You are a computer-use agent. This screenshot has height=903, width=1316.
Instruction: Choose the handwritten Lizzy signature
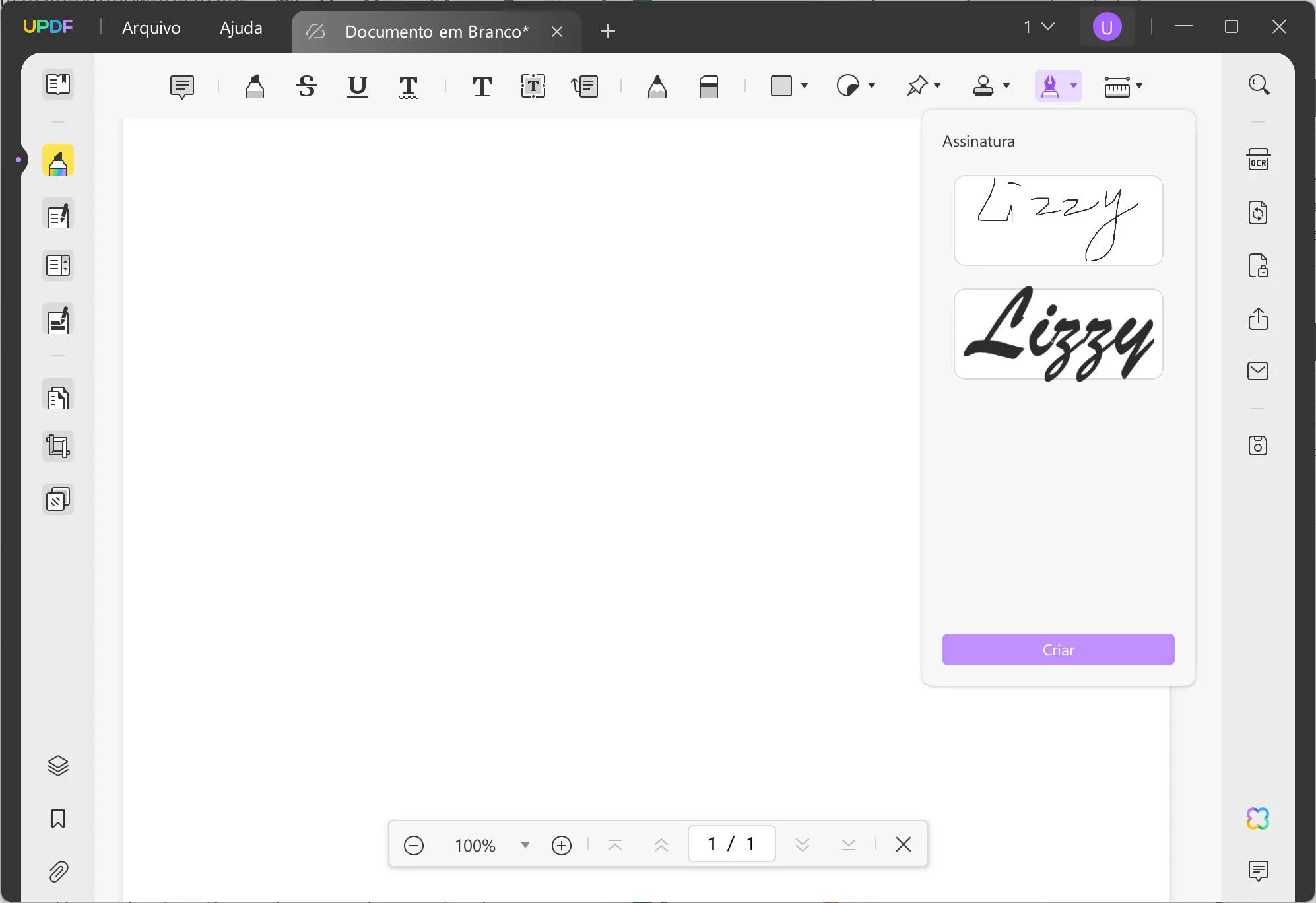click(x=1058, y=220)
